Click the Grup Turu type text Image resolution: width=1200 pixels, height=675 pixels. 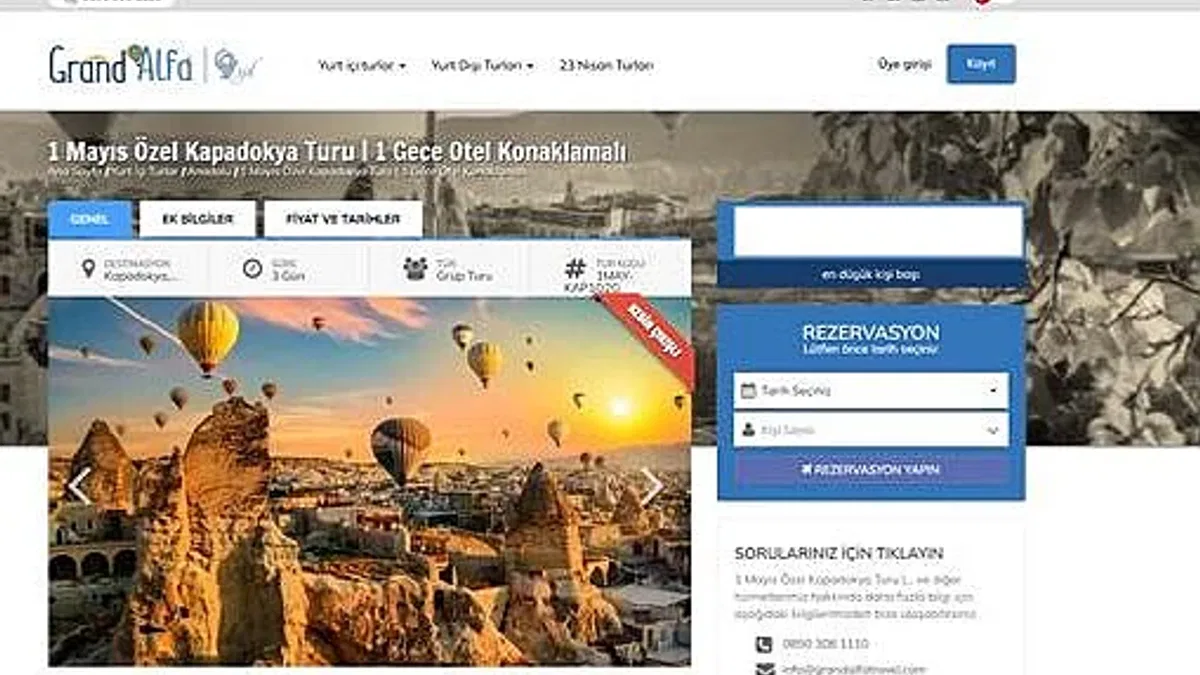coord(464,276)
